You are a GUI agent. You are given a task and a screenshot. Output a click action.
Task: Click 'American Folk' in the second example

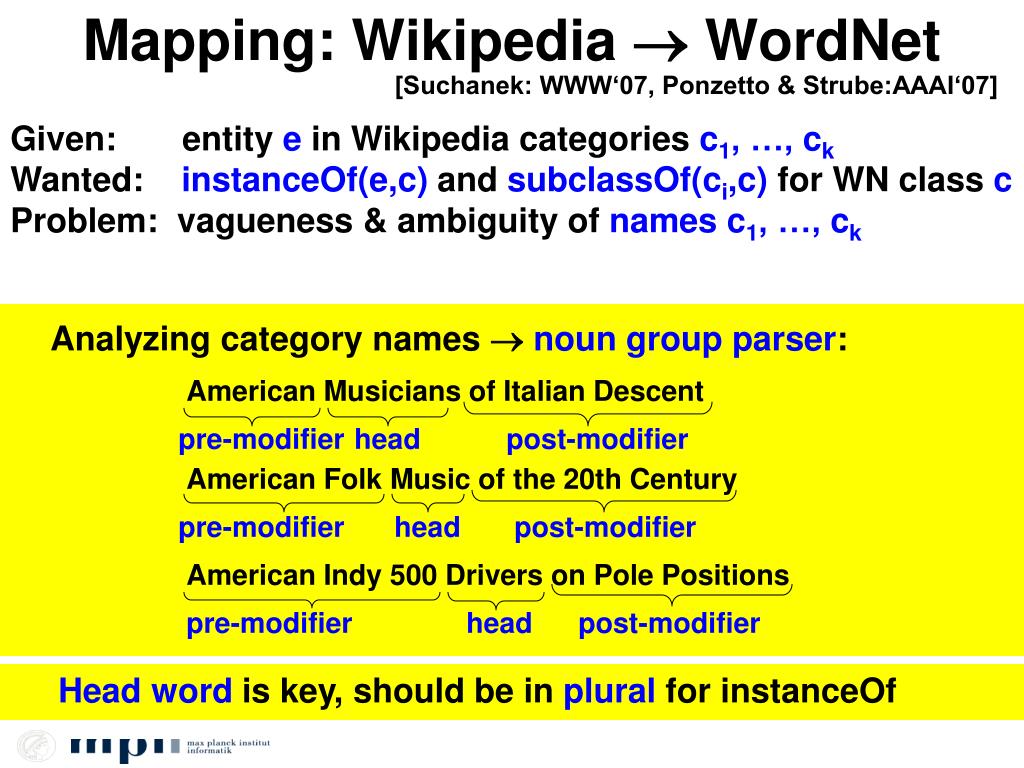click(x=284, y=479)
